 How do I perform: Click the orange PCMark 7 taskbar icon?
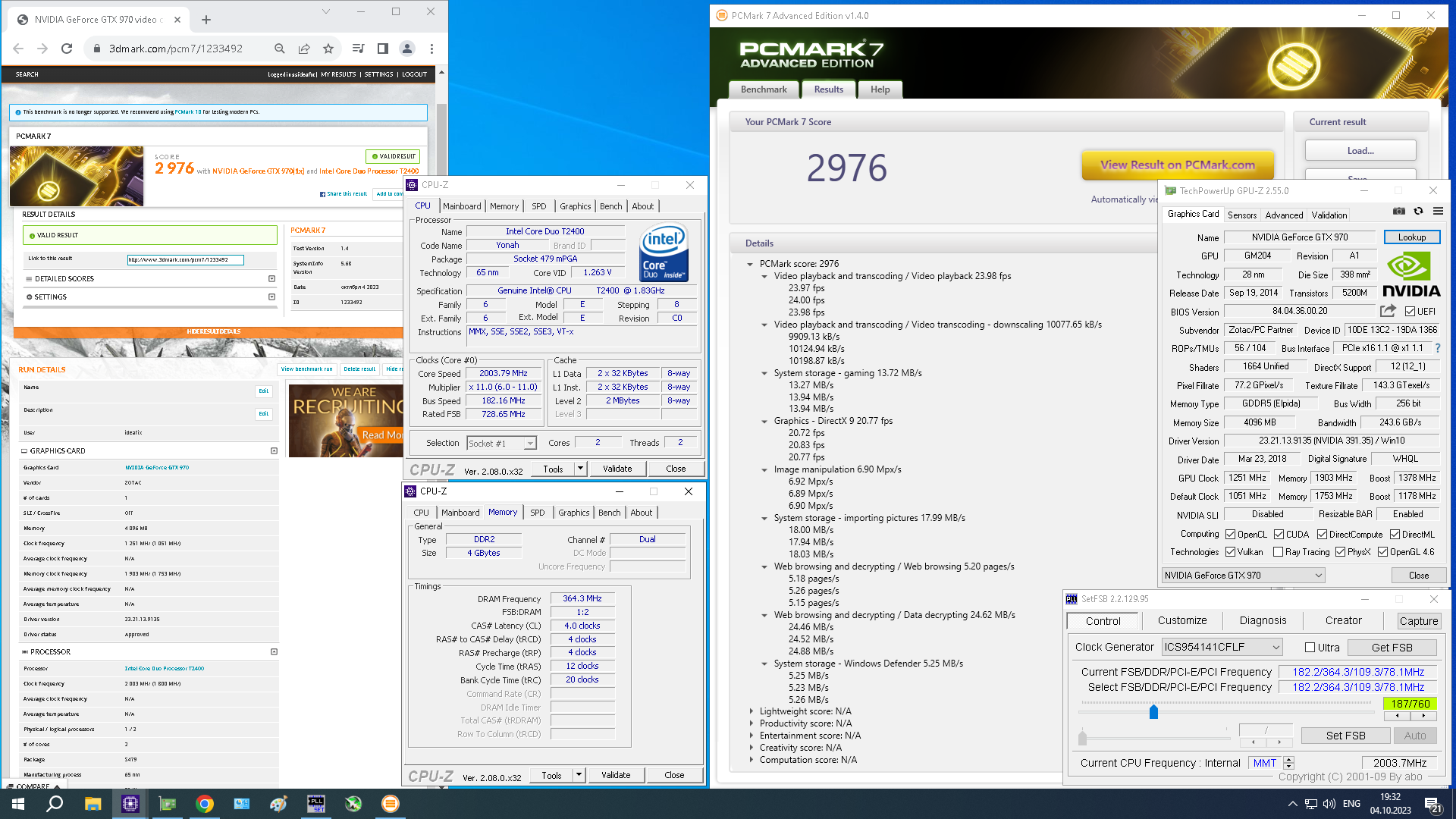[390, 804]
